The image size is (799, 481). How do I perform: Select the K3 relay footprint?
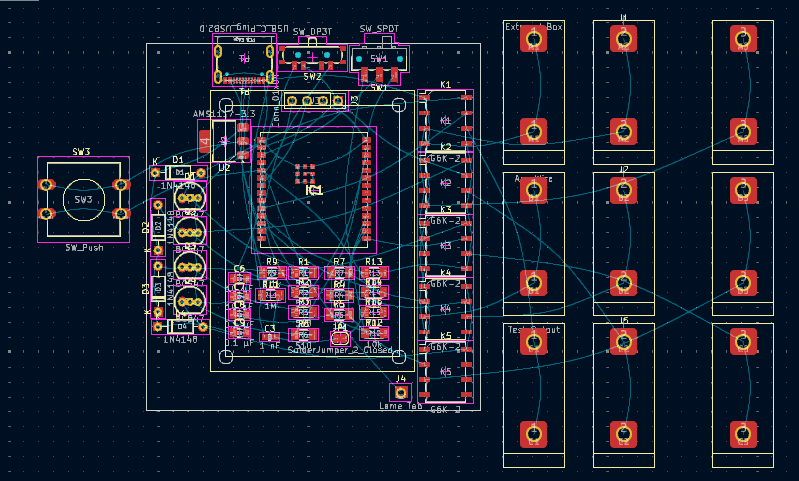tap(445, 246)
